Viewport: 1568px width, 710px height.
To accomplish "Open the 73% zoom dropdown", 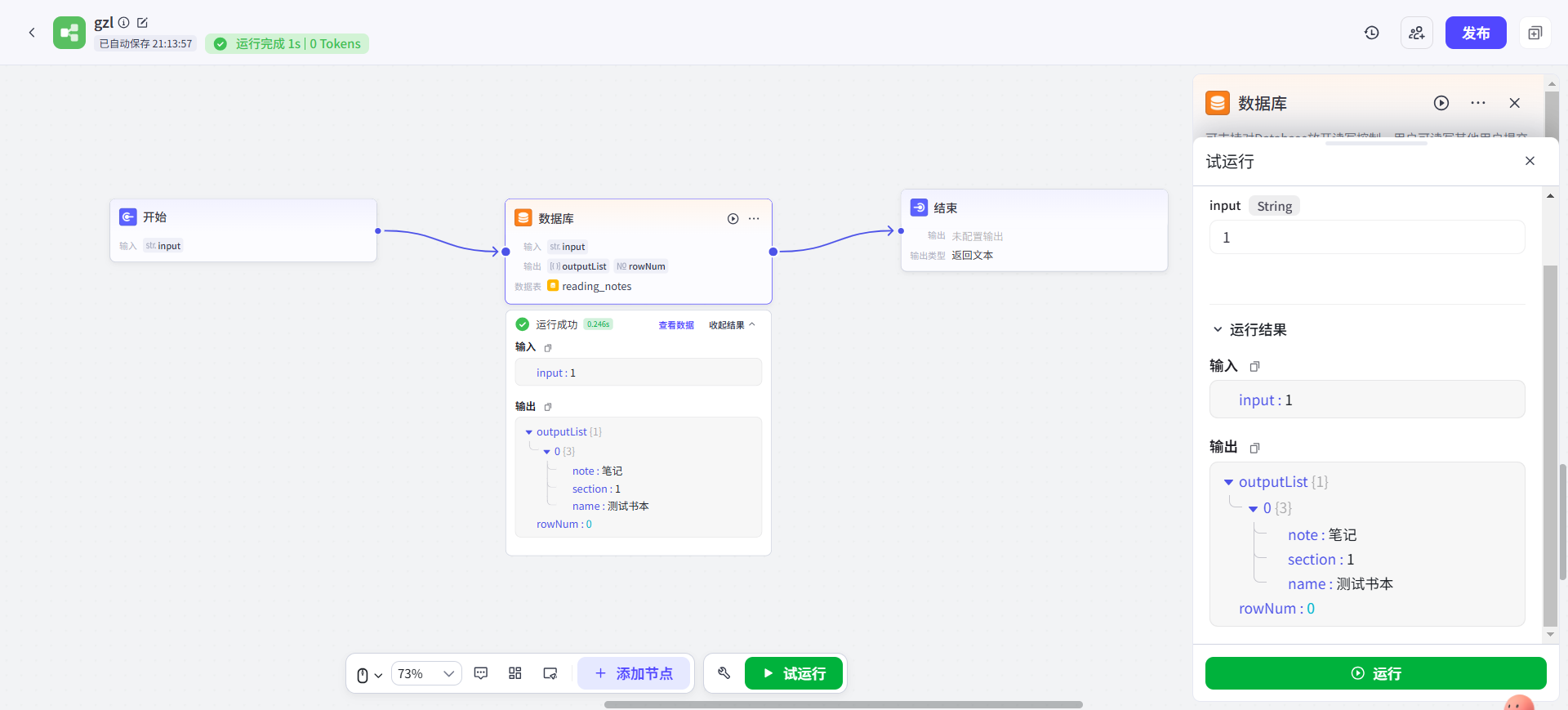I will (426, 673).
